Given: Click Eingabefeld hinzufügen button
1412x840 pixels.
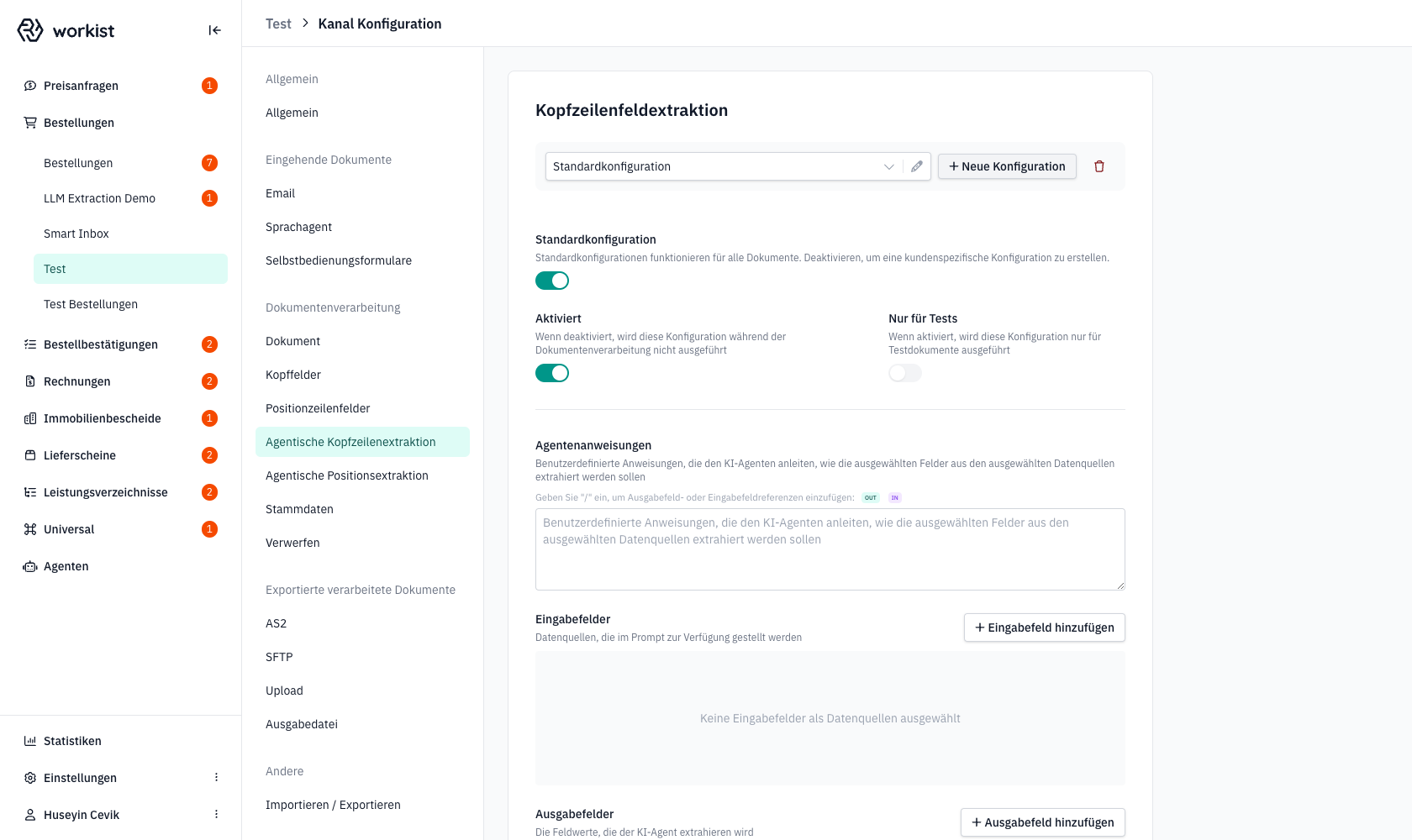Looking at the screenshot, I should coord(1044,627).
